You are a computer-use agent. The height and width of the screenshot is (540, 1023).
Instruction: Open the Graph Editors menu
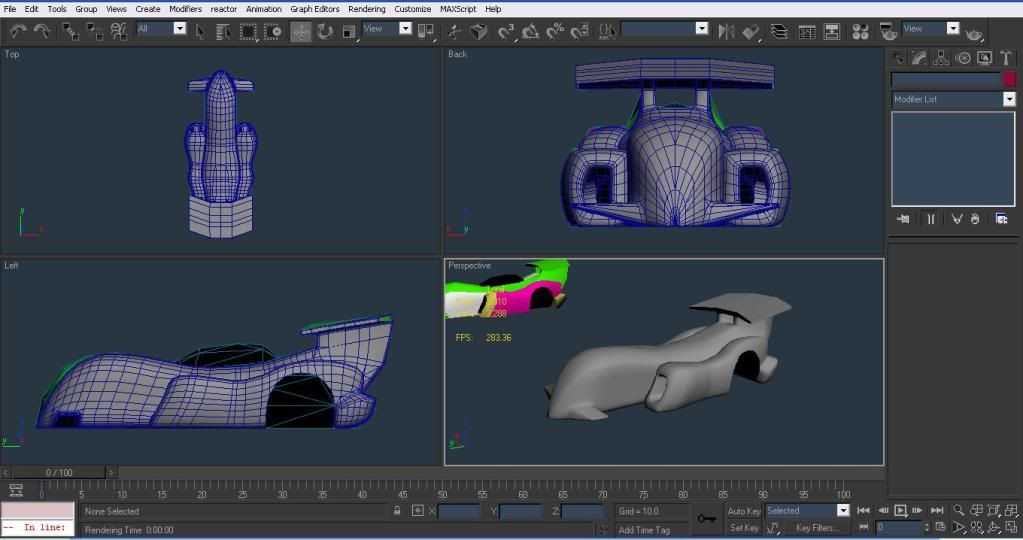315,9
